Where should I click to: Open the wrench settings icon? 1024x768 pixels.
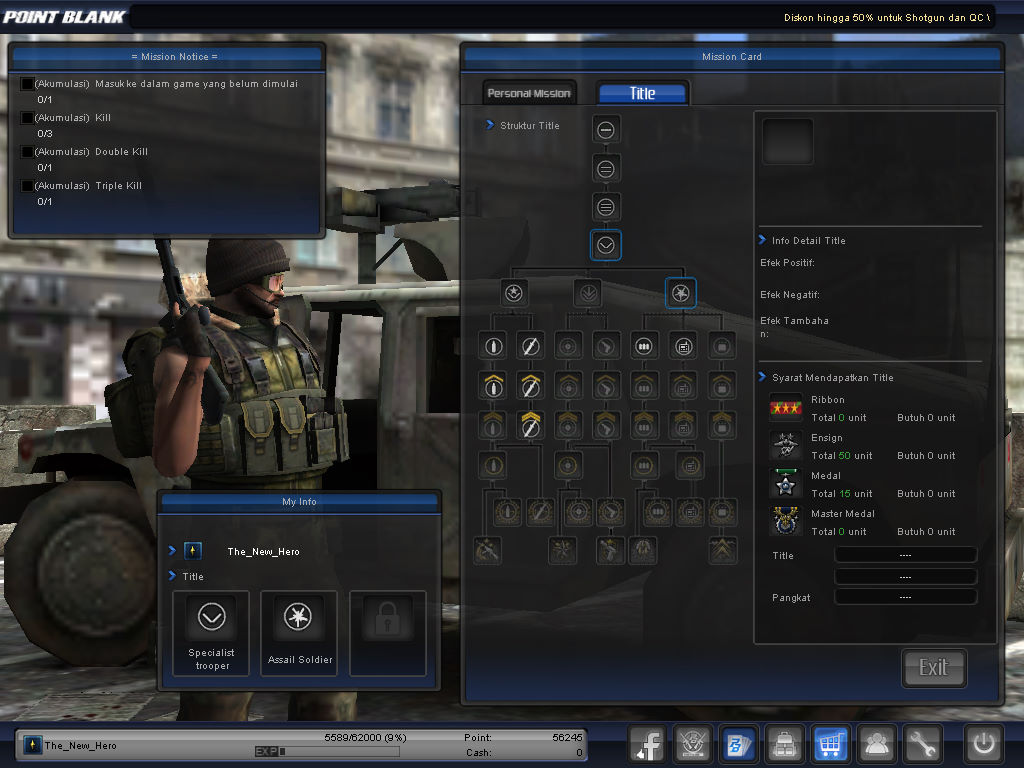coord(922,744)
